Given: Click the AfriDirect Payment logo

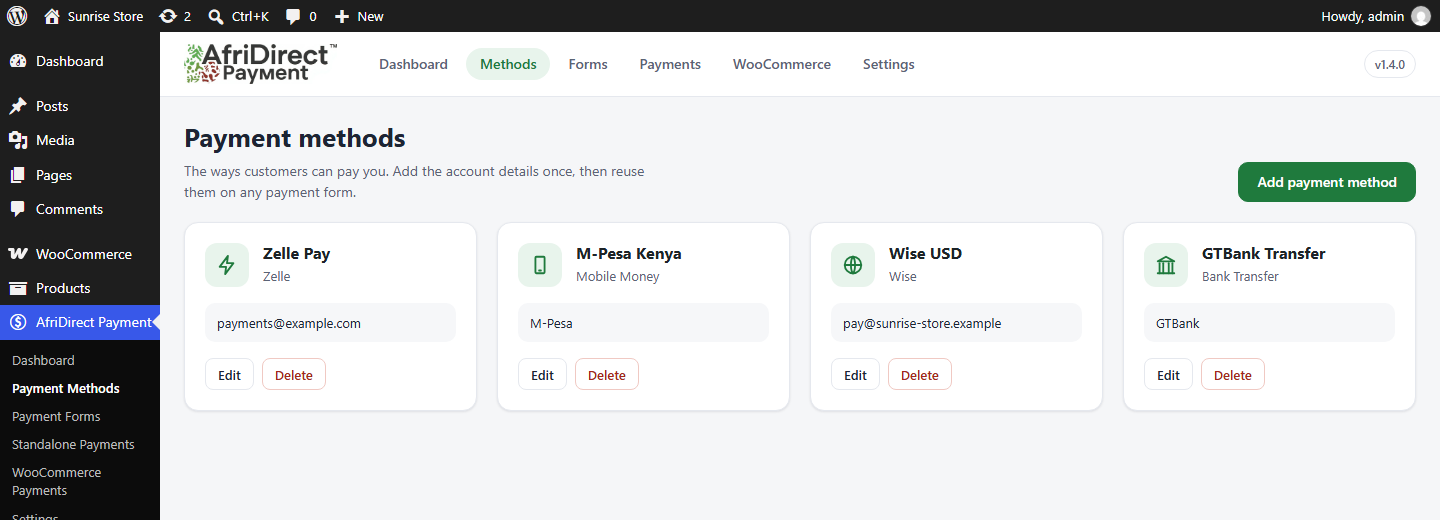Looking at the screenshot, I should 261,63.
